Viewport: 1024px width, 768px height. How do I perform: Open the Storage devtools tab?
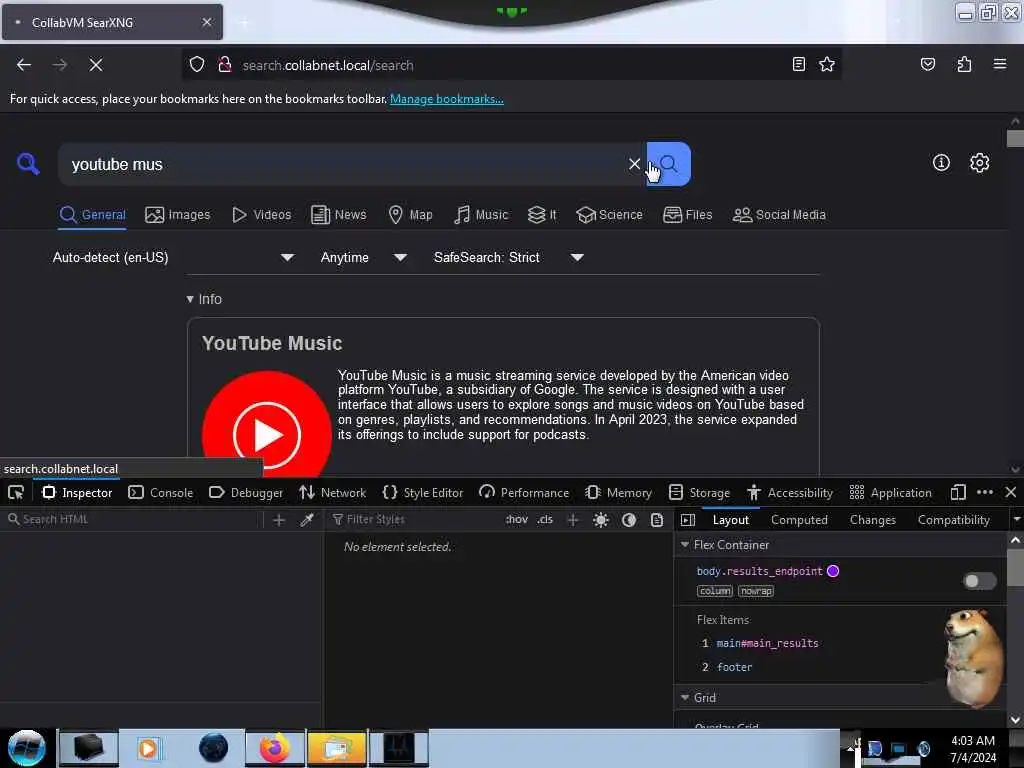(x=699, y=492)
